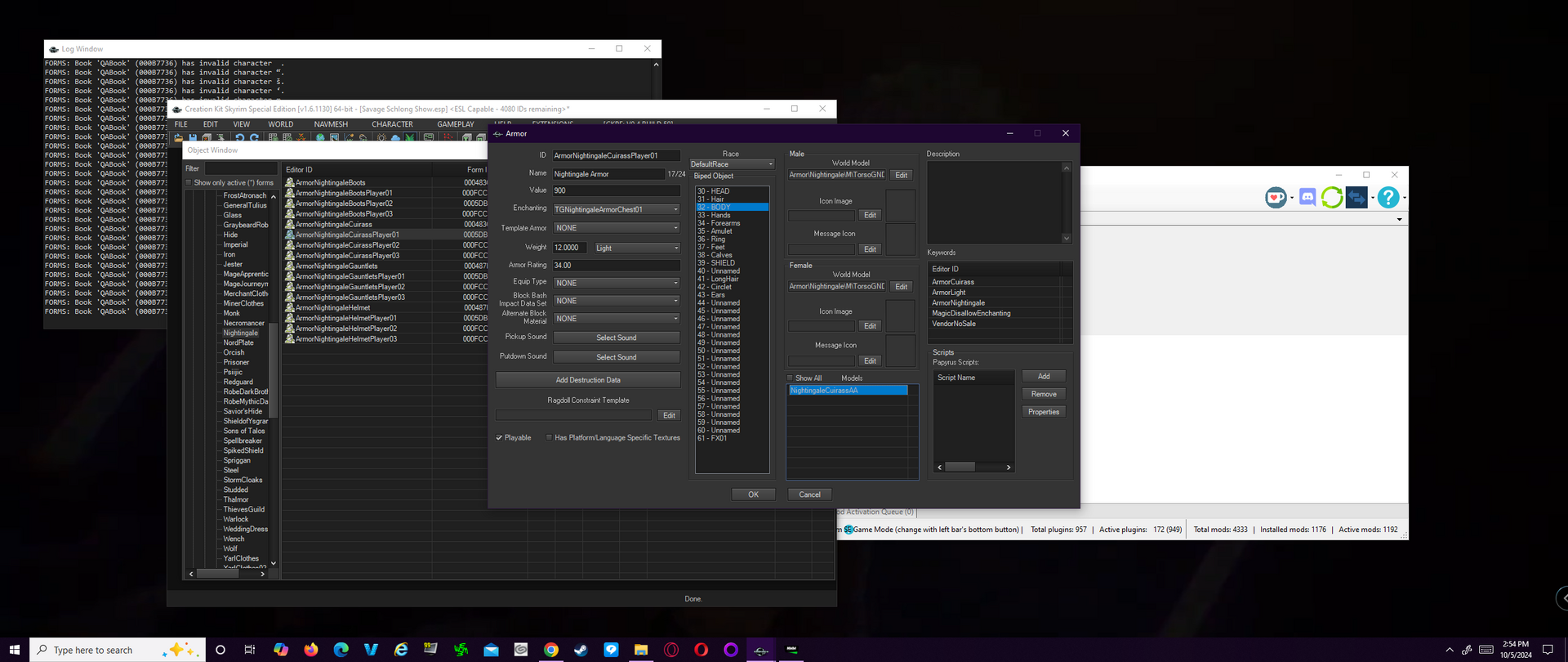The width and height of the screenshot is (1568, 662).
Task: Click the Ko-fi donate cup icon in Mod Organizer
Action: [x=1276, y=197]
